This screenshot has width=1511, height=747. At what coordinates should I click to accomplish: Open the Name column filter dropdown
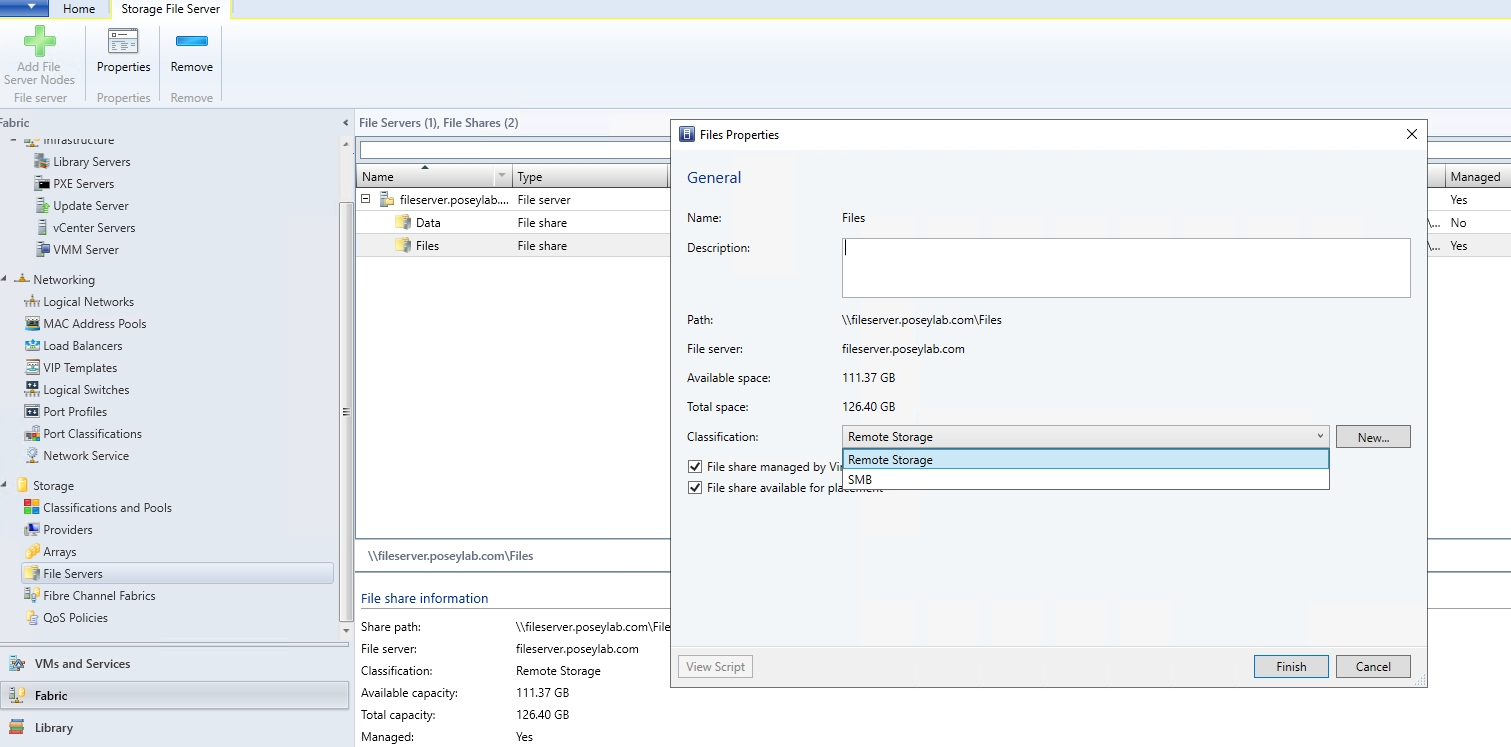[503, 176]
